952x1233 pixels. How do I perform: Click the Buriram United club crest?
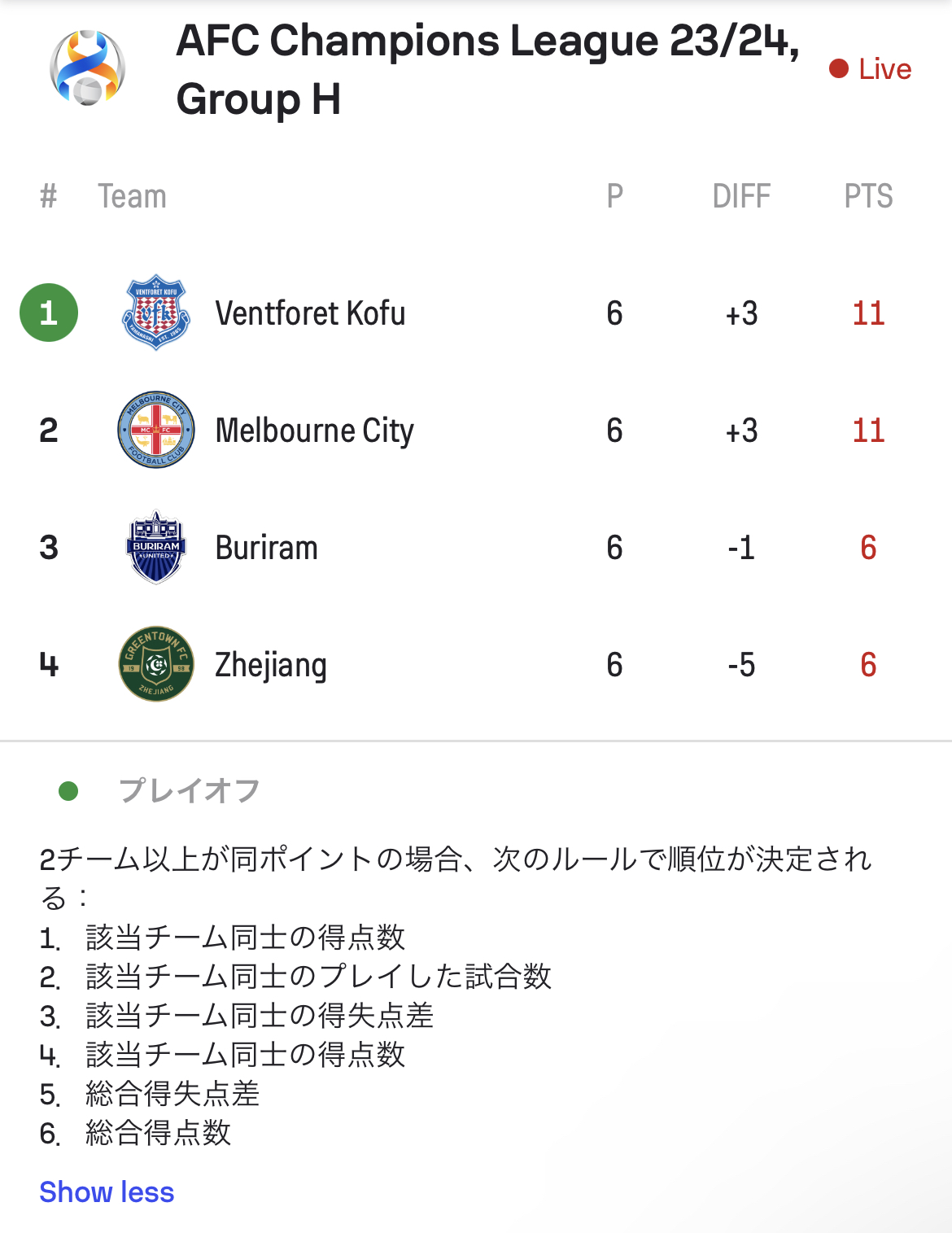click(x=156, y=547)
